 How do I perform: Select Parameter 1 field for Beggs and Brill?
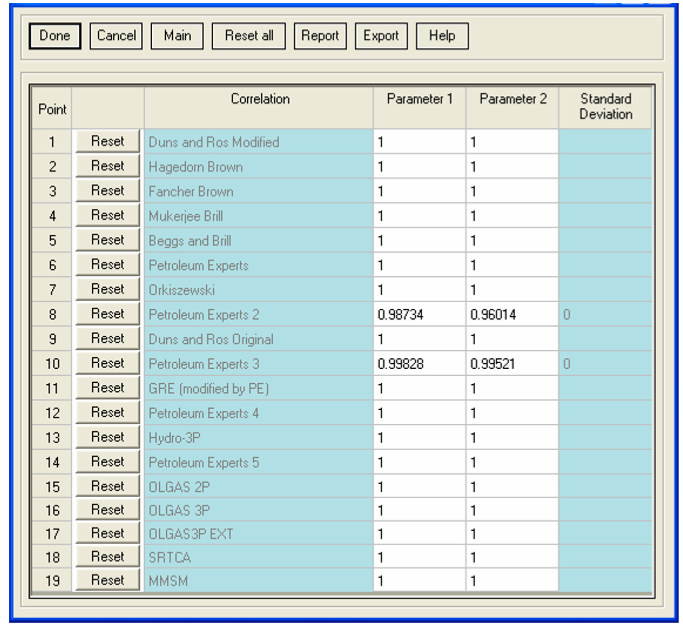(x=419, y=240)
